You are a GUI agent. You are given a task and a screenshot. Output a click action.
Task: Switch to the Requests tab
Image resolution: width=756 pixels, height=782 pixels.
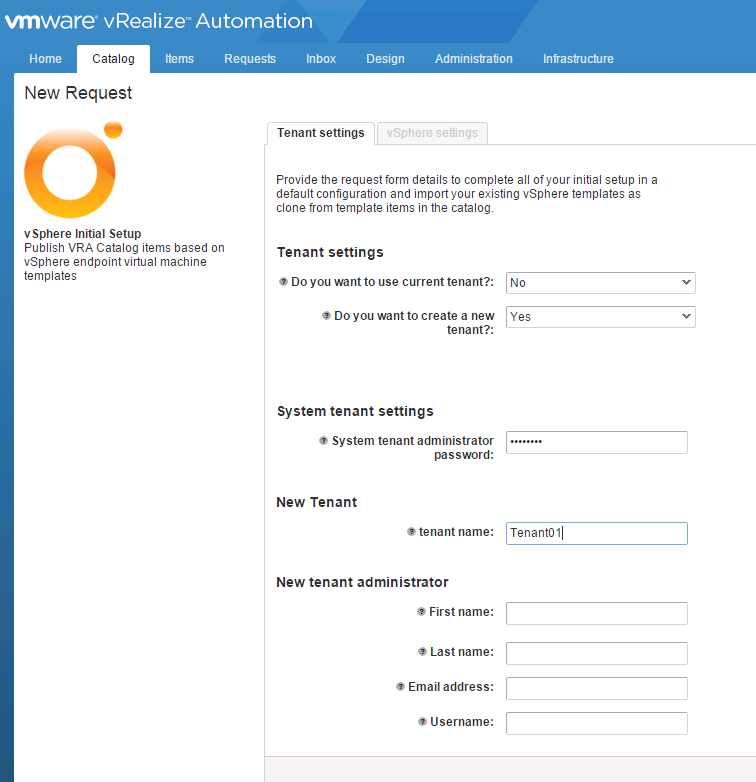tap(250, 59)
